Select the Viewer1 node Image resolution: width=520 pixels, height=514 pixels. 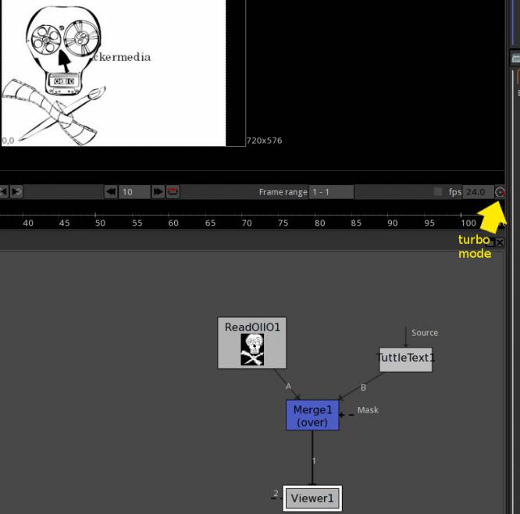pyautogui.click(x=312, y=498)
